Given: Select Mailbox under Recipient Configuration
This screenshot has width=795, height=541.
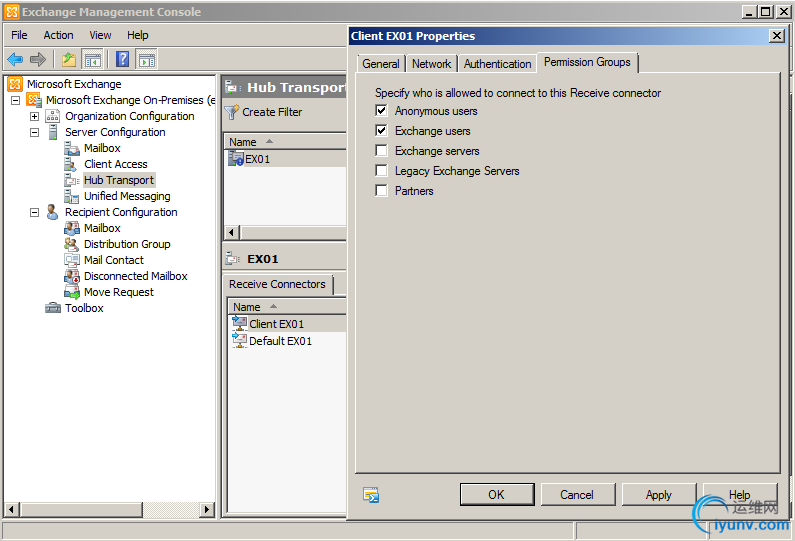Looking at the screenshot, I should 102,228.
